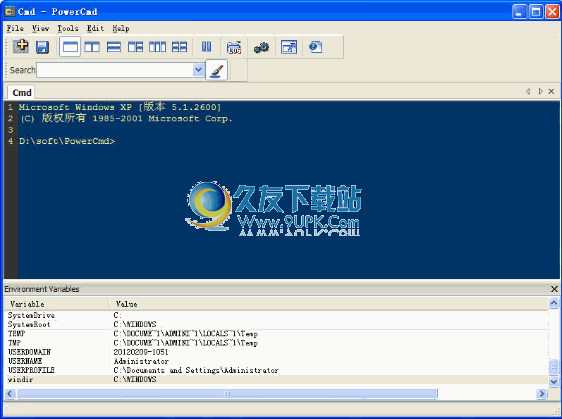Click the horizontal scrollbar thumb
The image size is (562, 419).
227,394
